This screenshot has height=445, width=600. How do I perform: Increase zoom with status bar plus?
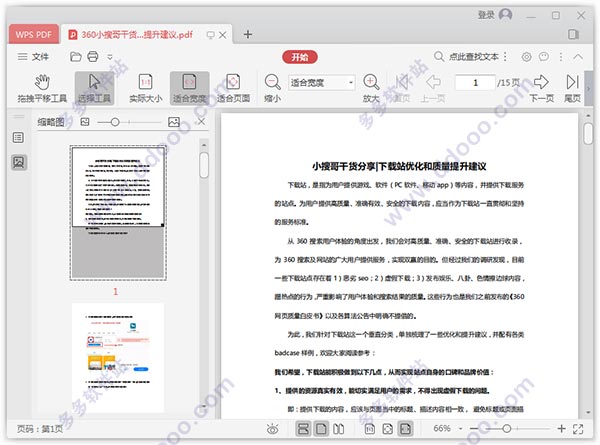pos(561,429)
